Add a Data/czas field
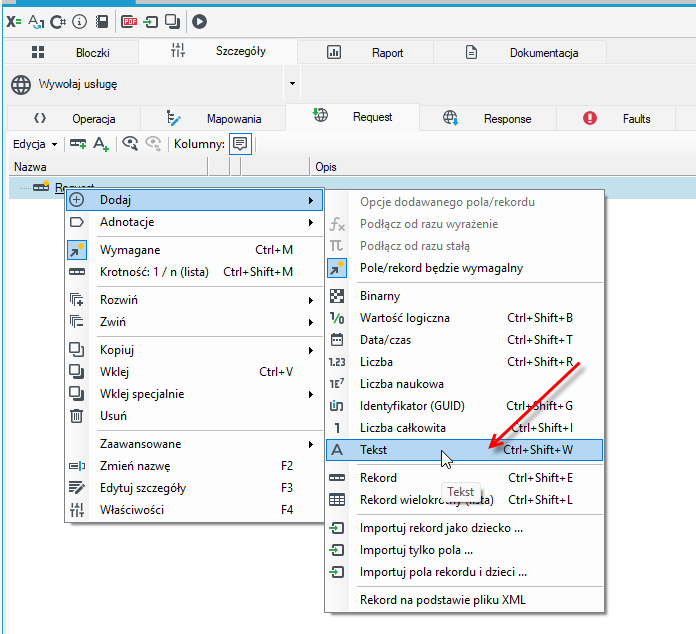The image size is (696, 634). coord(464,340)
